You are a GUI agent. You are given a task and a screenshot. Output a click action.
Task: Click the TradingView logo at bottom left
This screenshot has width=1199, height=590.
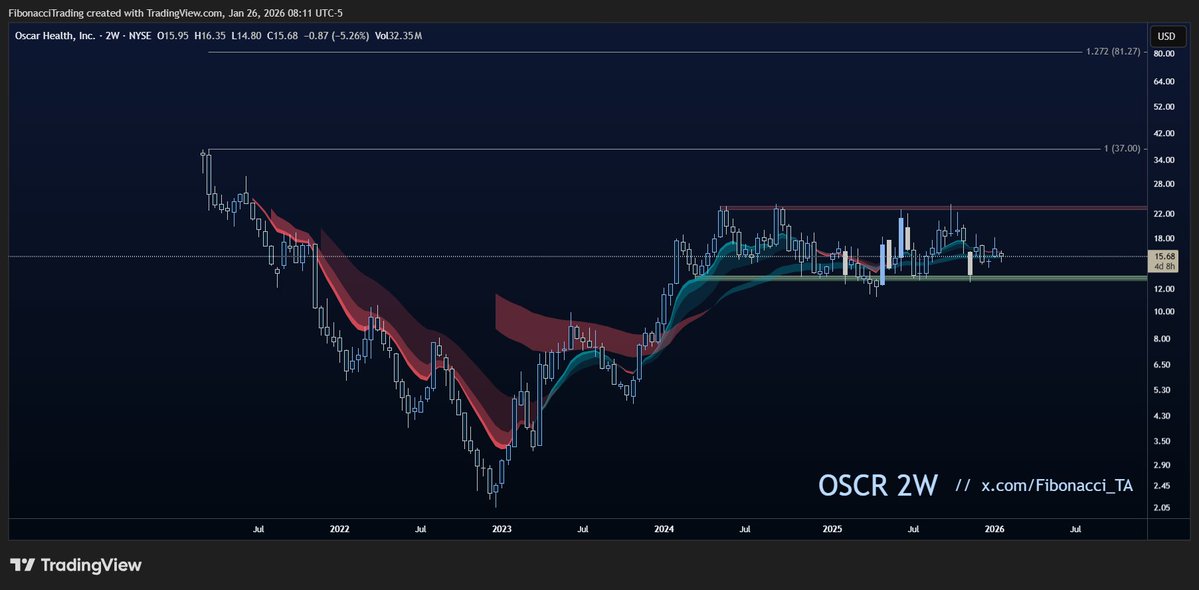point(76,566)
